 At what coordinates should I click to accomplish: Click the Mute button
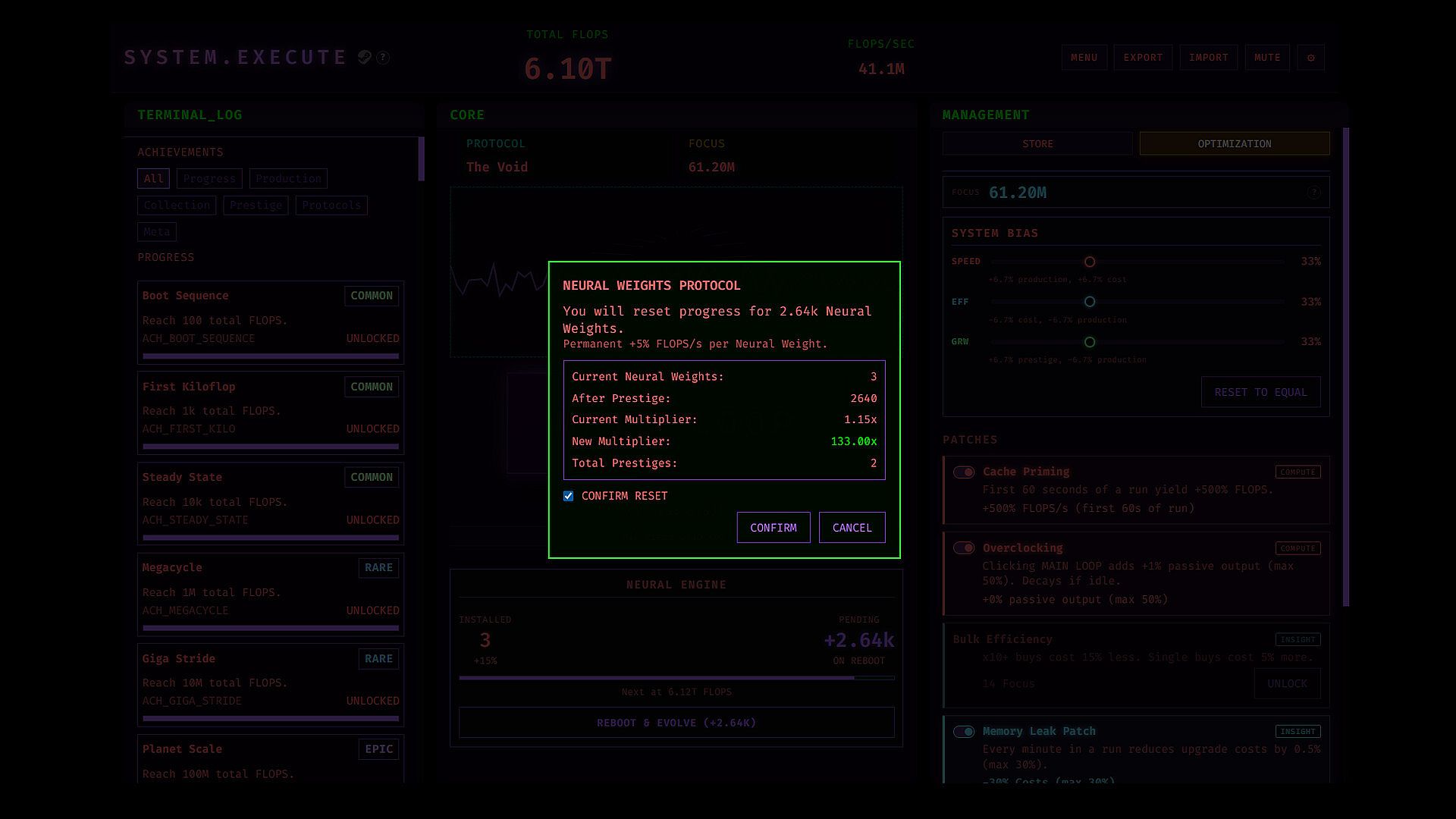pos(1266,58)
